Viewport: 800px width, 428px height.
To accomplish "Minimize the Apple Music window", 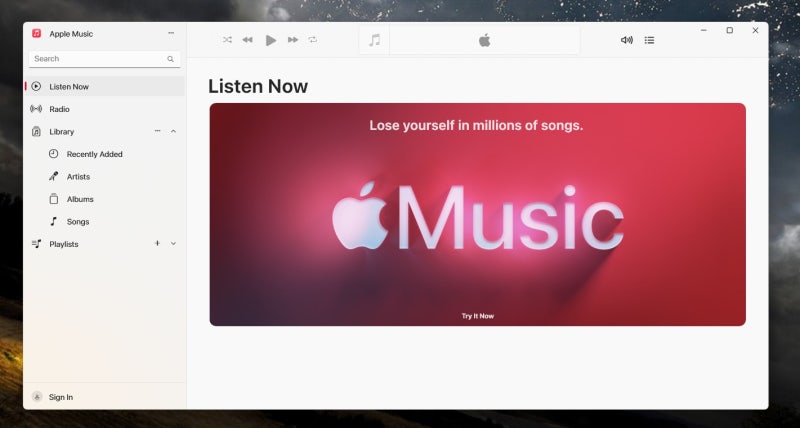I will point(704,31).
